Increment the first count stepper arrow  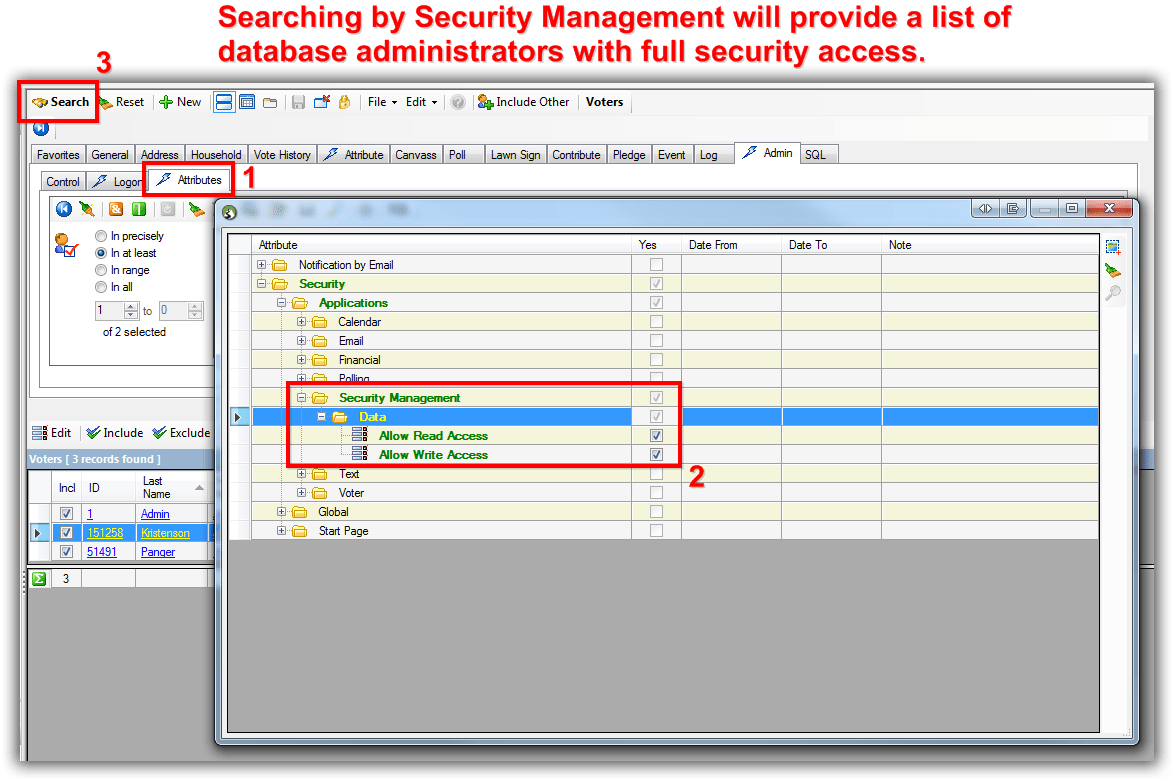pyautogui.click(x=131, y=306)
